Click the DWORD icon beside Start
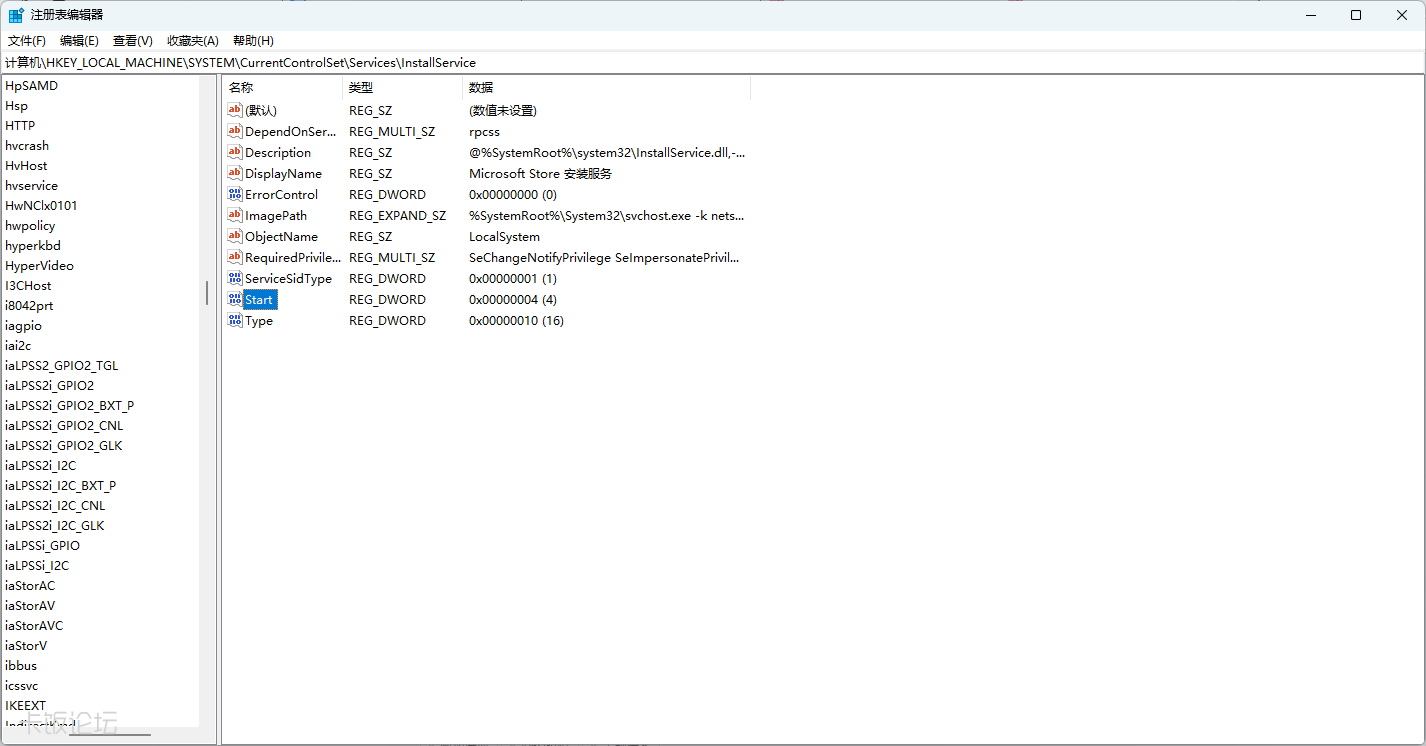This screenshot has height=746, width=1426. pyautogui.click(x=235, y=299)
